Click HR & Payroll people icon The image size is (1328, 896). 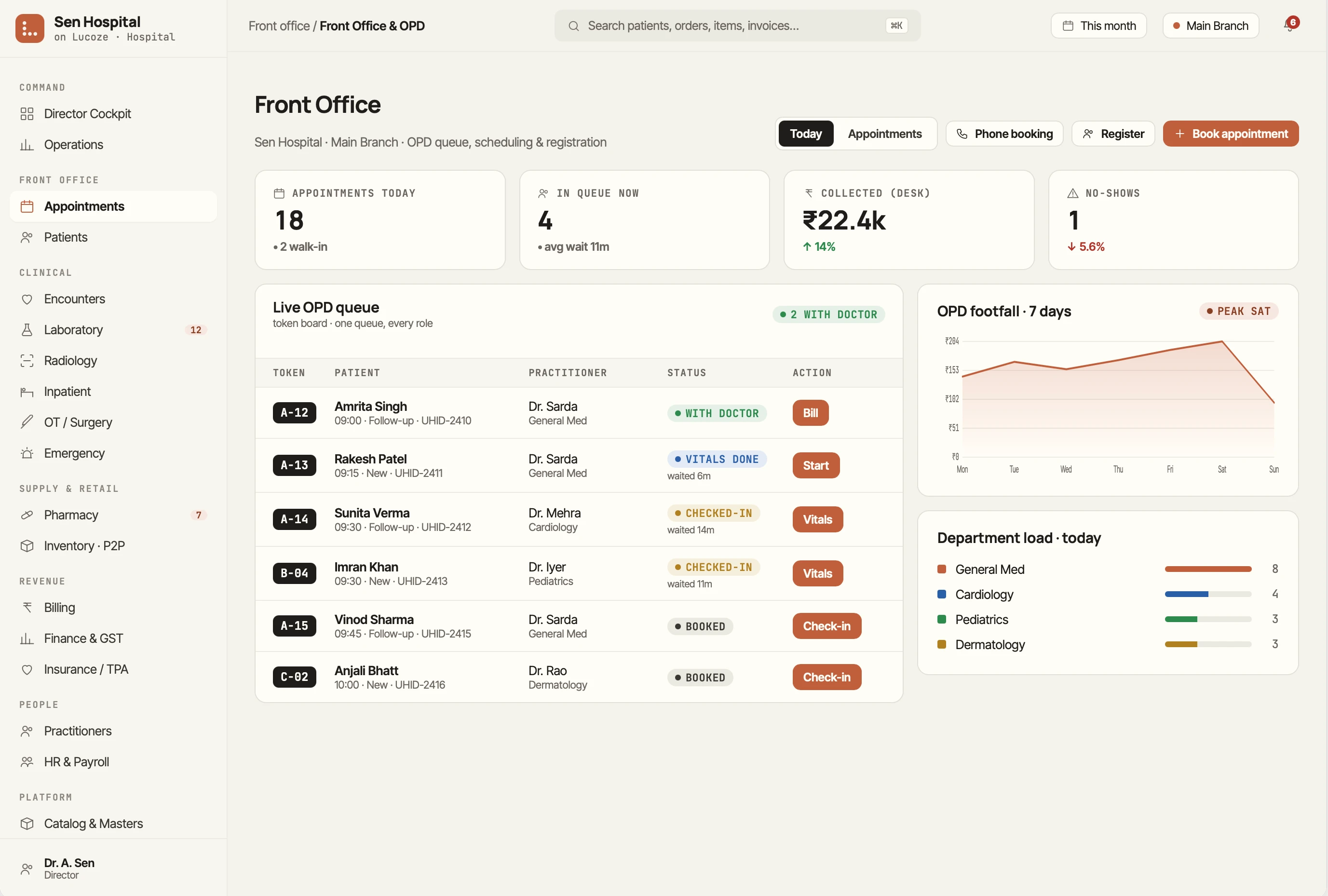(x=27, y=762)
